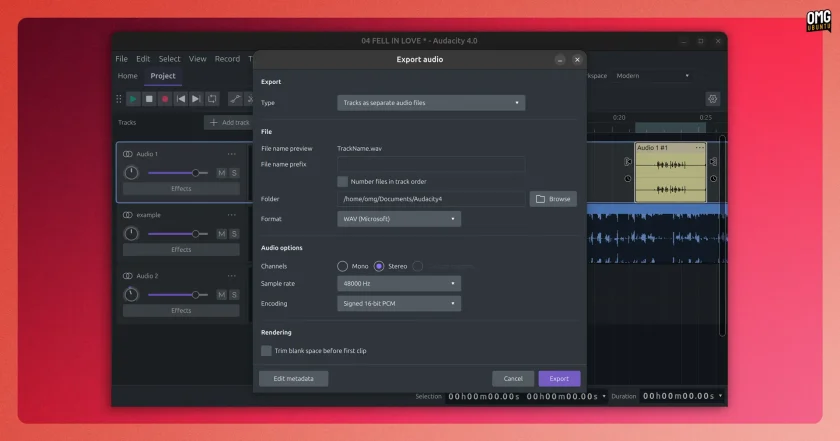Screen dimensions: 840x441
Task: Open the Record menu
Action: click(228, 59)
